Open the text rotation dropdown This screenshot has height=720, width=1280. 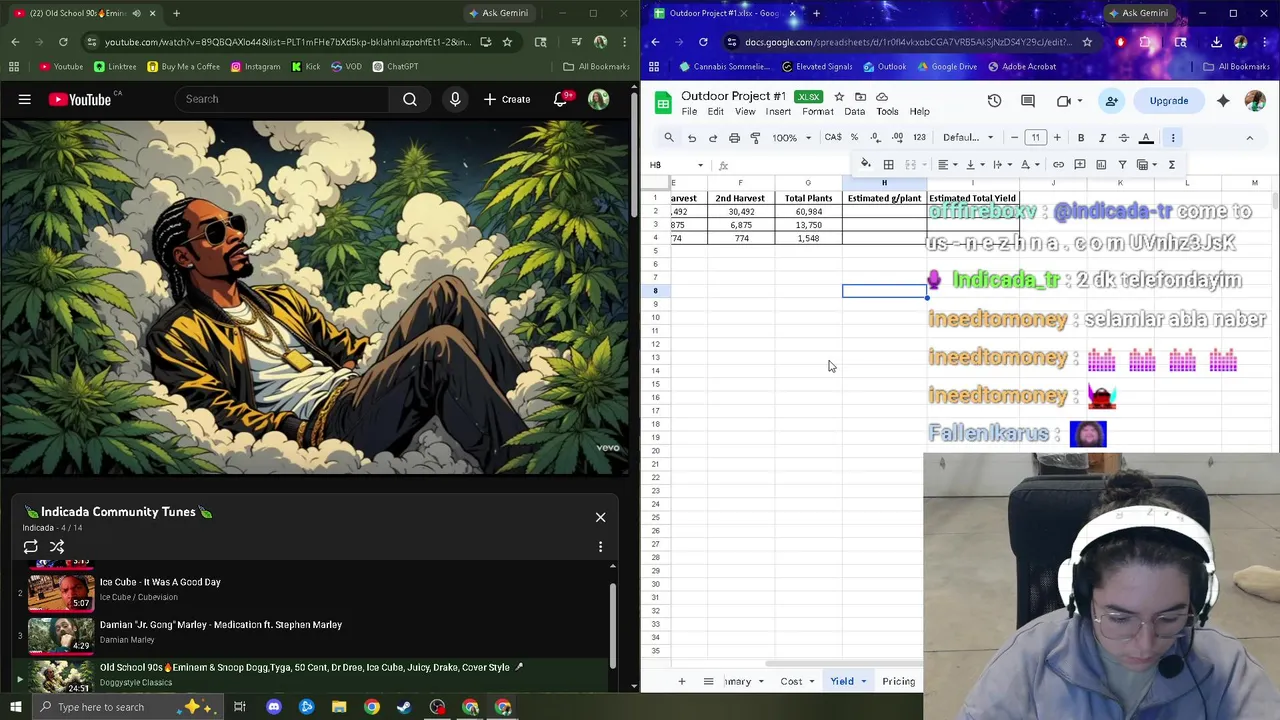(x=1029, y=164)
